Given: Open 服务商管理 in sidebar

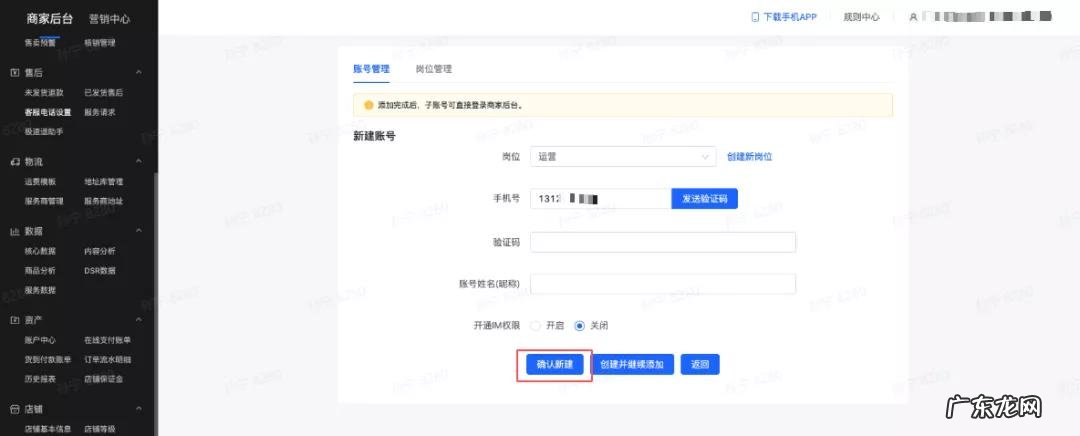Looking at the screenshot, I should pyautogui.click(x=44, y=201).
